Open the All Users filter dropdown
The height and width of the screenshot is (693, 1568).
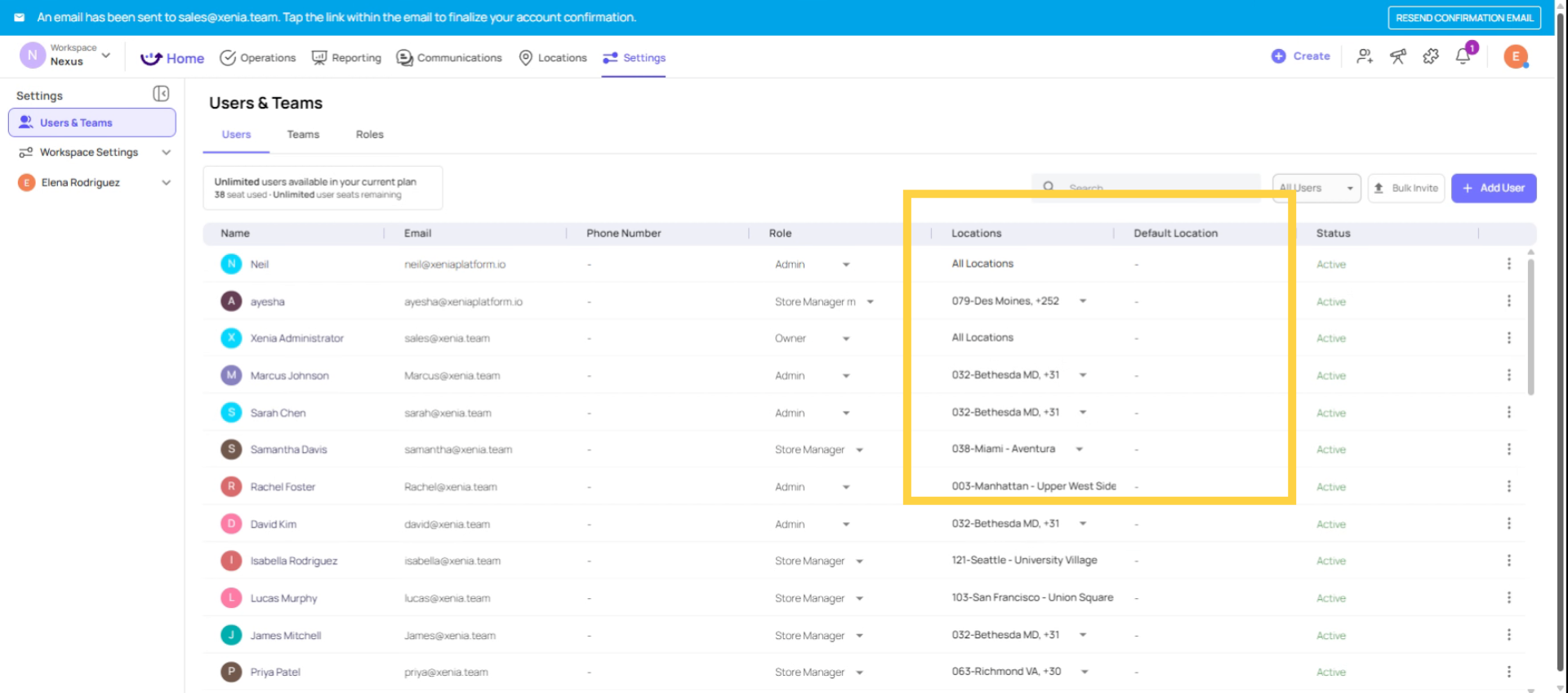[1316, 188]
